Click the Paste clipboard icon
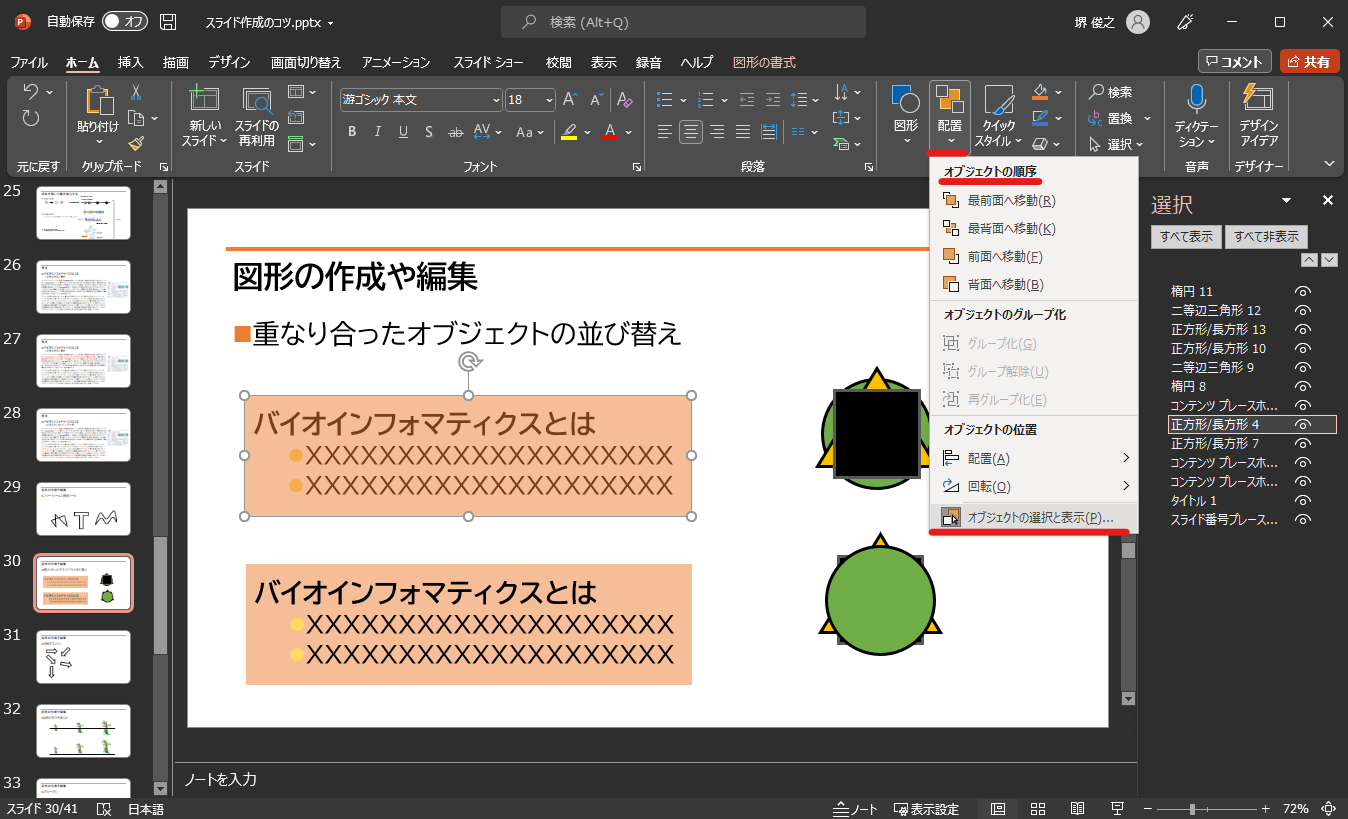 pos(98,100)
